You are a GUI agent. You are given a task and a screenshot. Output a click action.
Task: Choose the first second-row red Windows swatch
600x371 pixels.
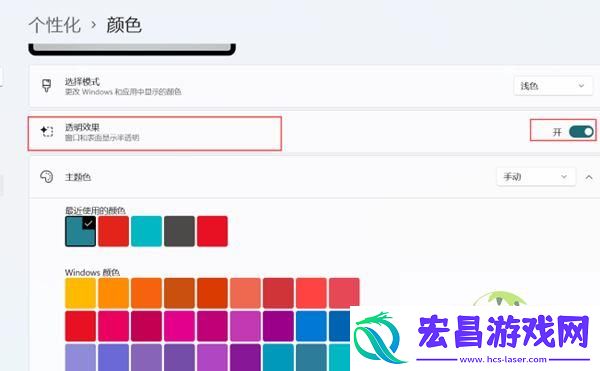click(80, 326)
